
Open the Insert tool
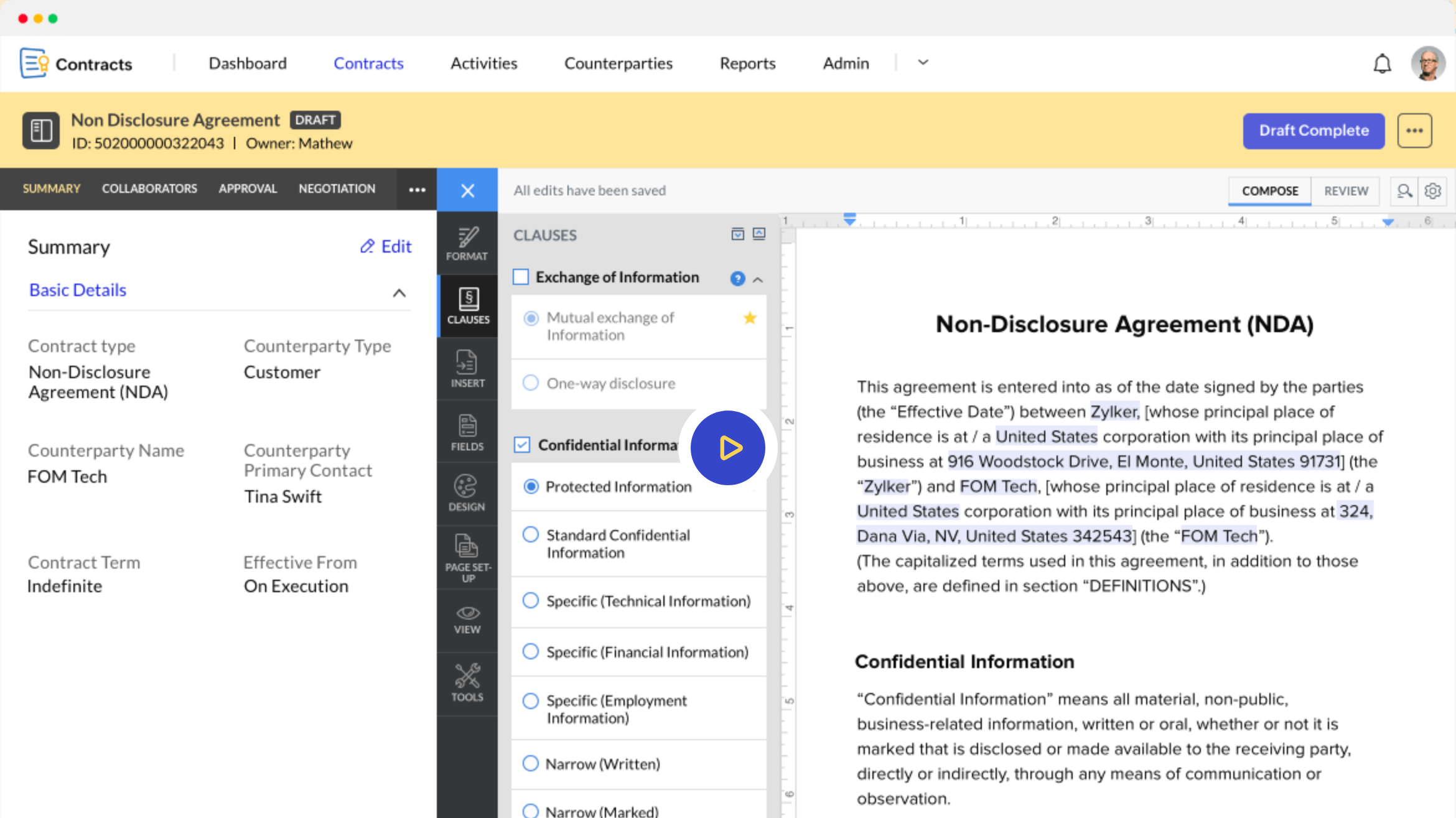pos(467,369)
